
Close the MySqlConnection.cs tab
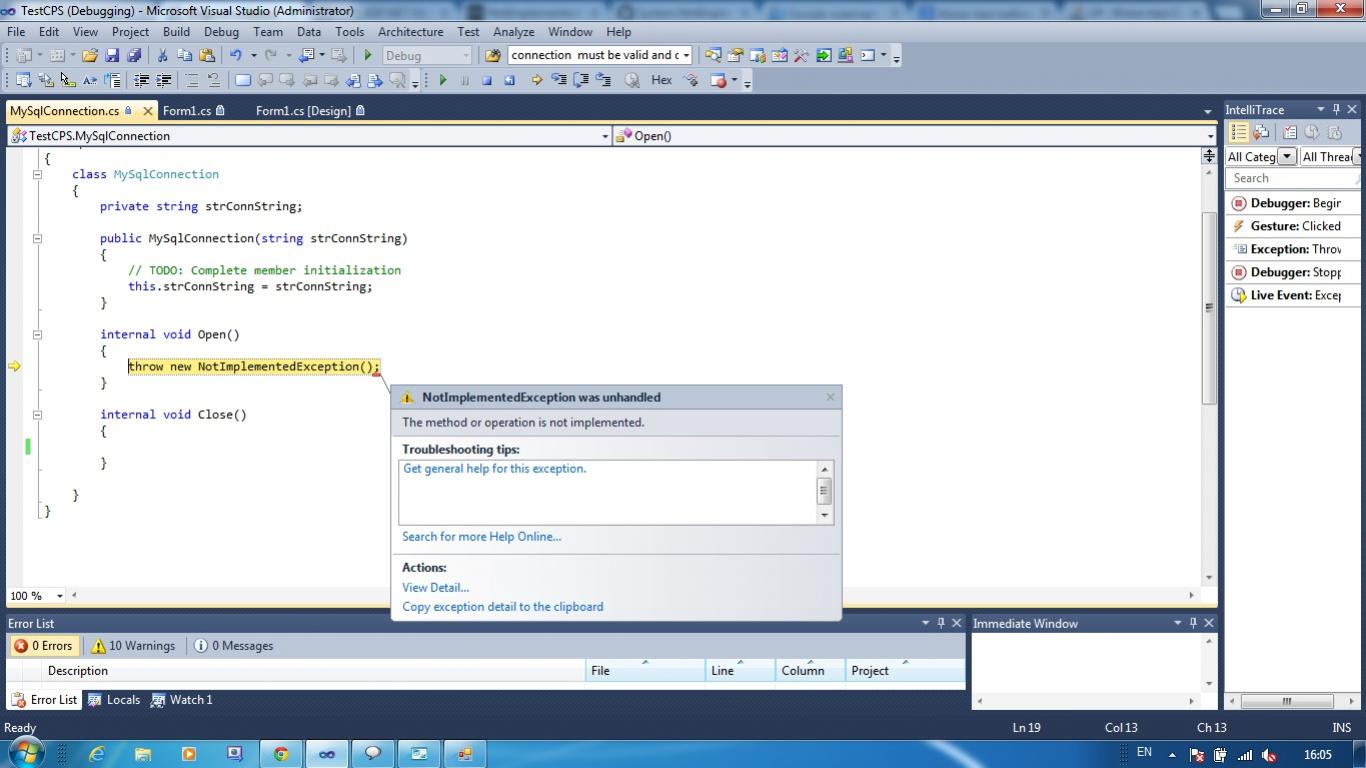coord(148,111)
